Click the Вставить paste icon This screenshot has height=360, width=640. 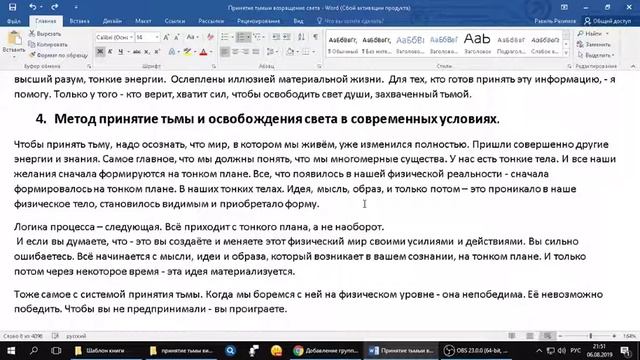(14, 38)
